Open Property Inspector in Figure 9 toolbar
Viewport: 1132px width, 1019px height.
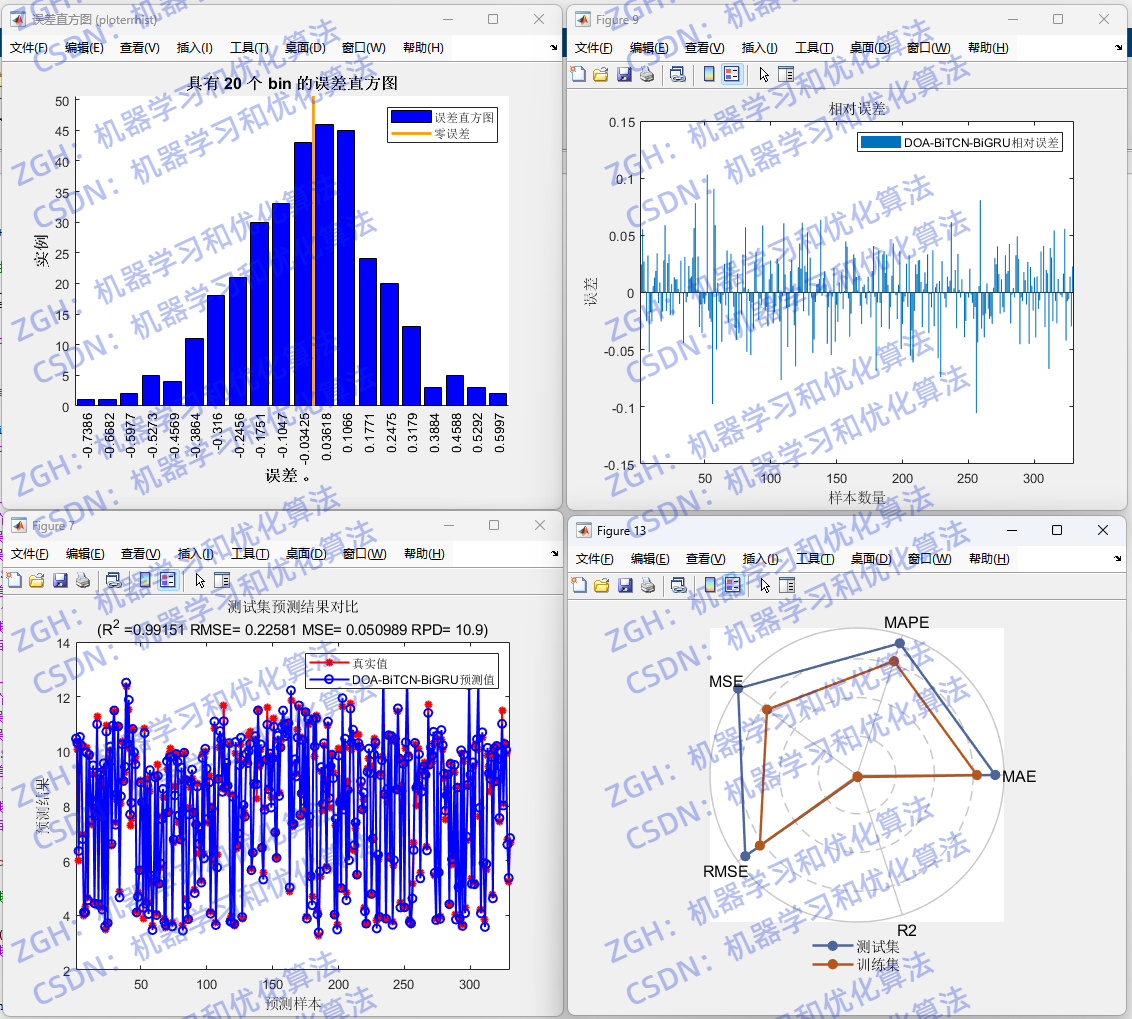coord(786,74)
